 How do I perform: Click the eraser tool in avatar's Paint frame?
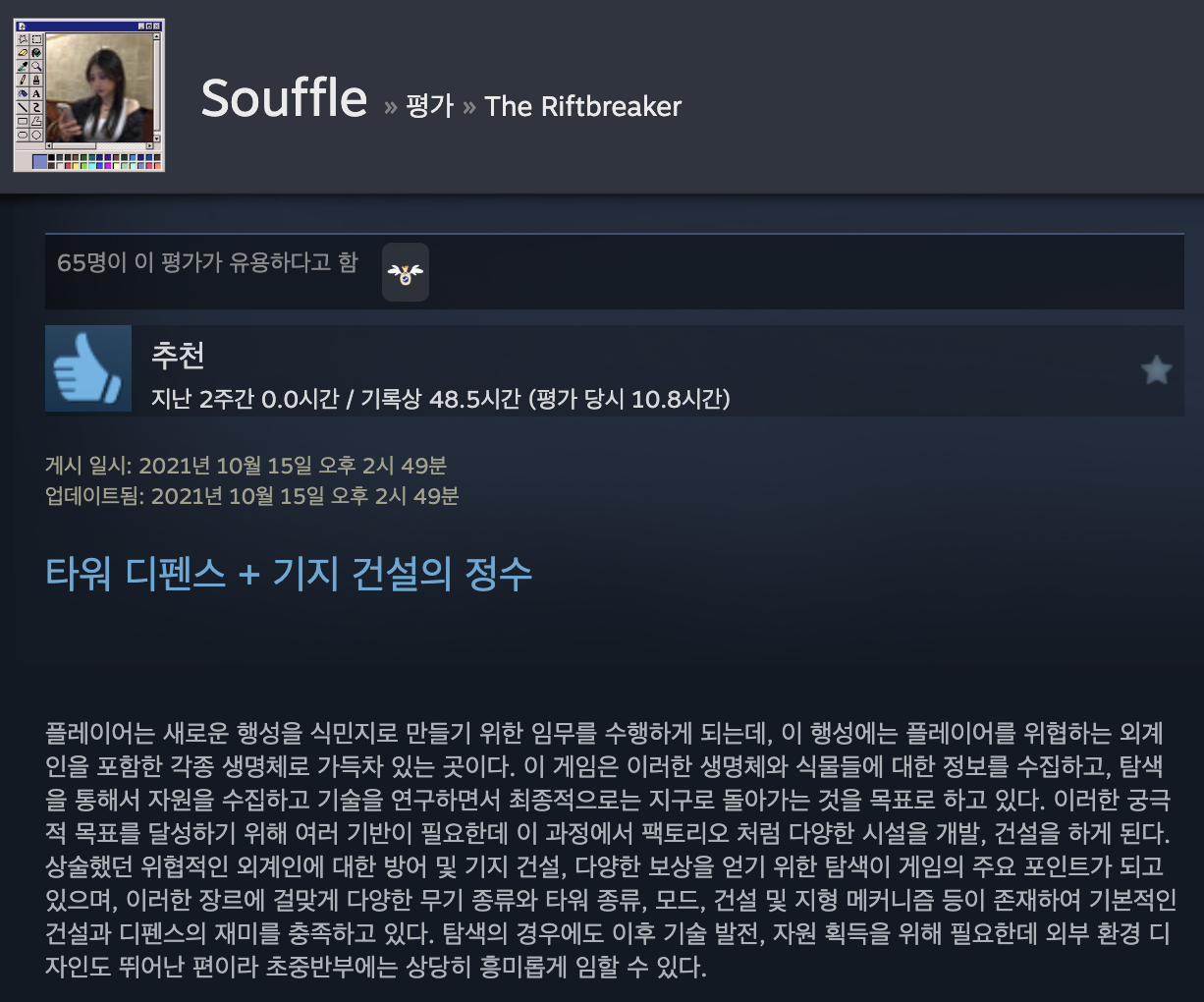click(x=23, y=53)
